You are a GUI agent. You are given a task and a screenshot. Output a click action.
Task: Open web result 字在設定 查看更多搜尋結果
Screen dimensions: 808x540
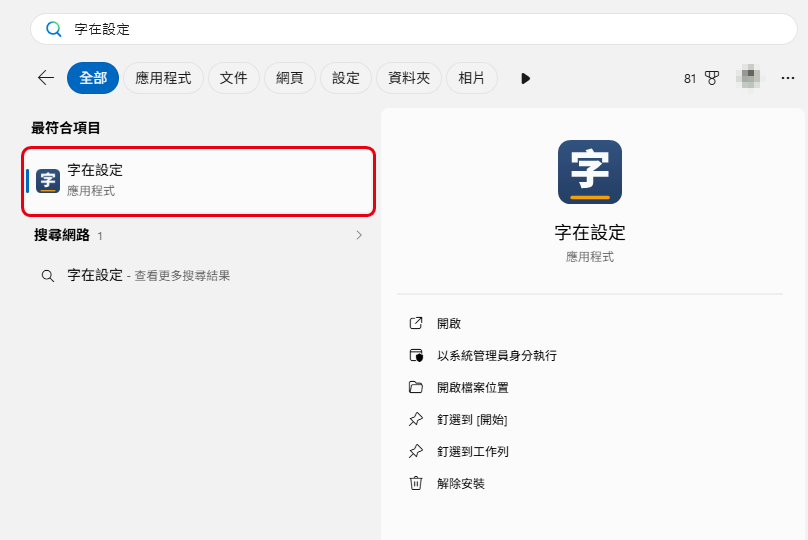click(x=198, y=276)
